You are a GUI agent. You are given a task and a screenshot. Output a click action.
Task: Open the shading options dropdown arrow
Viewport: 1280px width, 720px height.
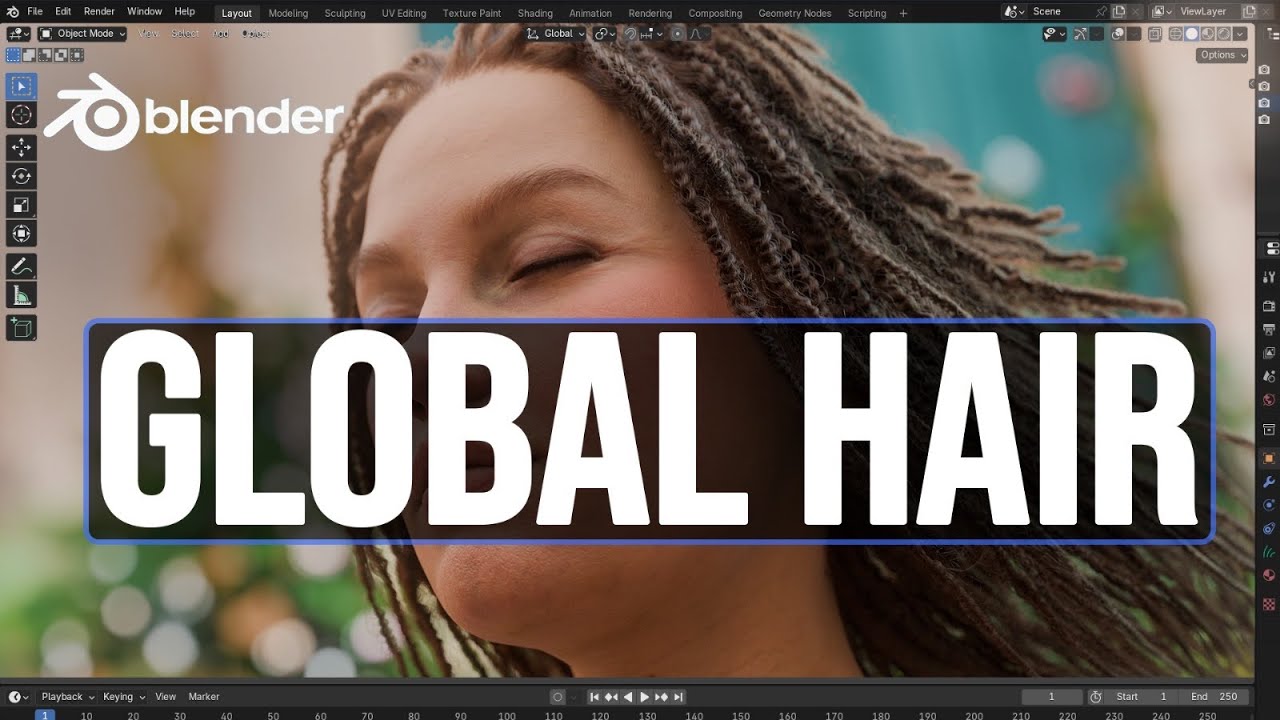[1240, 34]
